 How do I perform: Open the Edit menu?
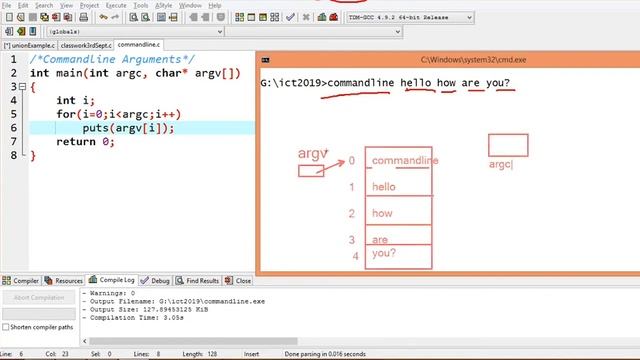23,5
